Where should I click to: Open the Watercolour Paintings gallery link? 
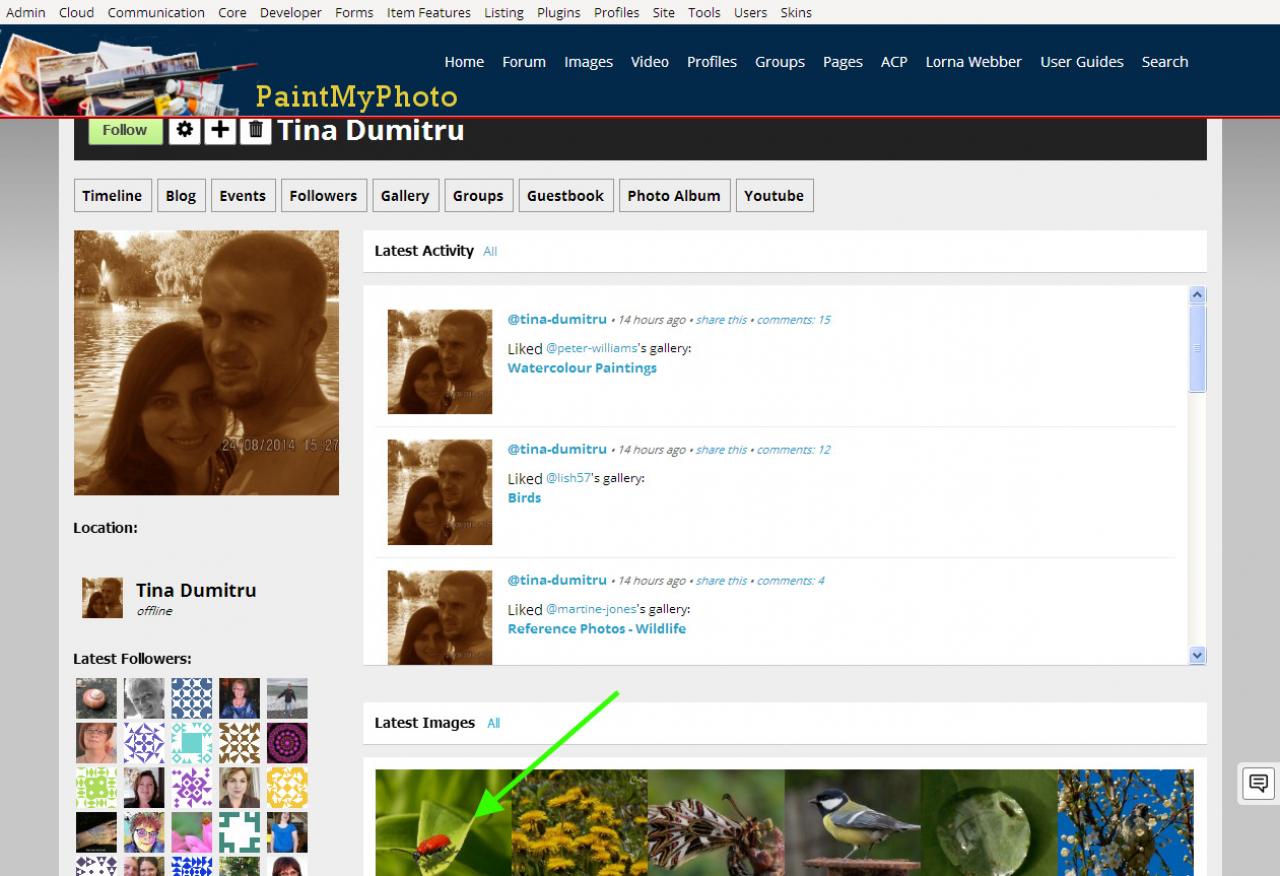[582, 368]
